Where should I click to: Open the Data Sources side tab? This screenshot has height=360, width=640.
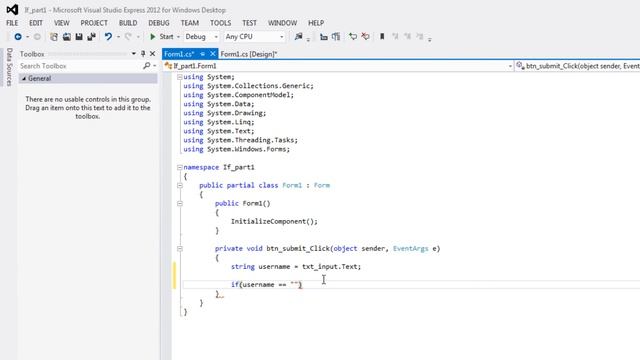tap(9, 67)
